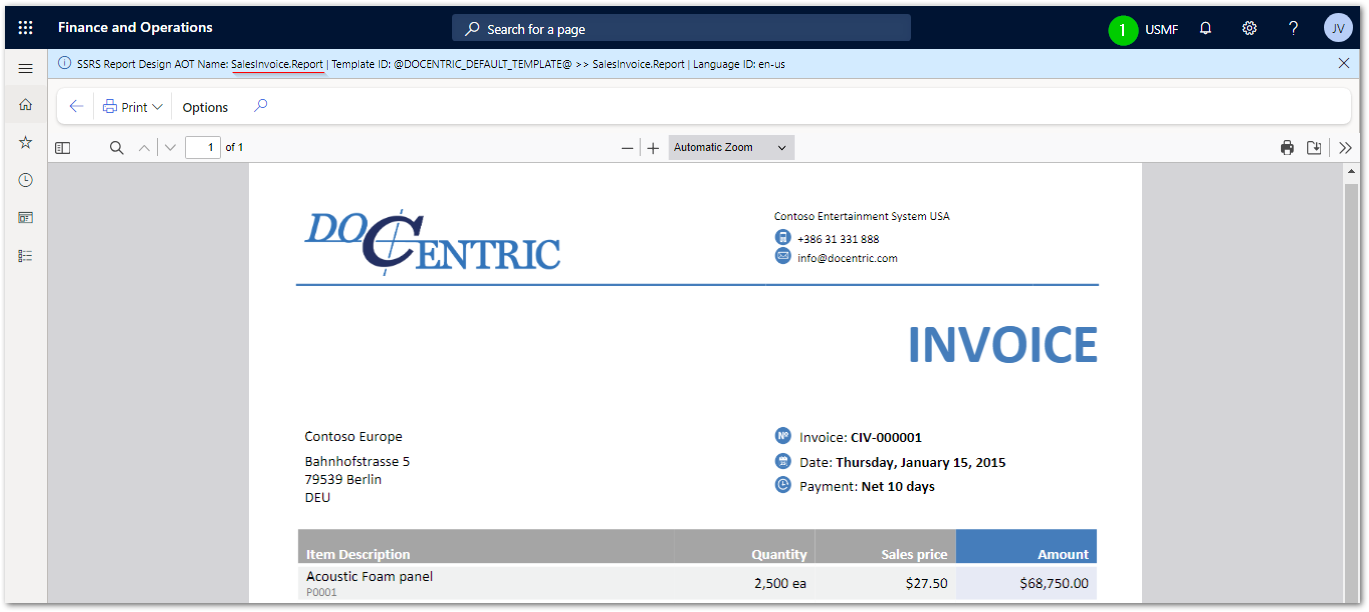Image resolution: width=1369 pixels, height=612 pixels.
Task: Click the Contoso Europe customer name
Action: click(354, 437)
